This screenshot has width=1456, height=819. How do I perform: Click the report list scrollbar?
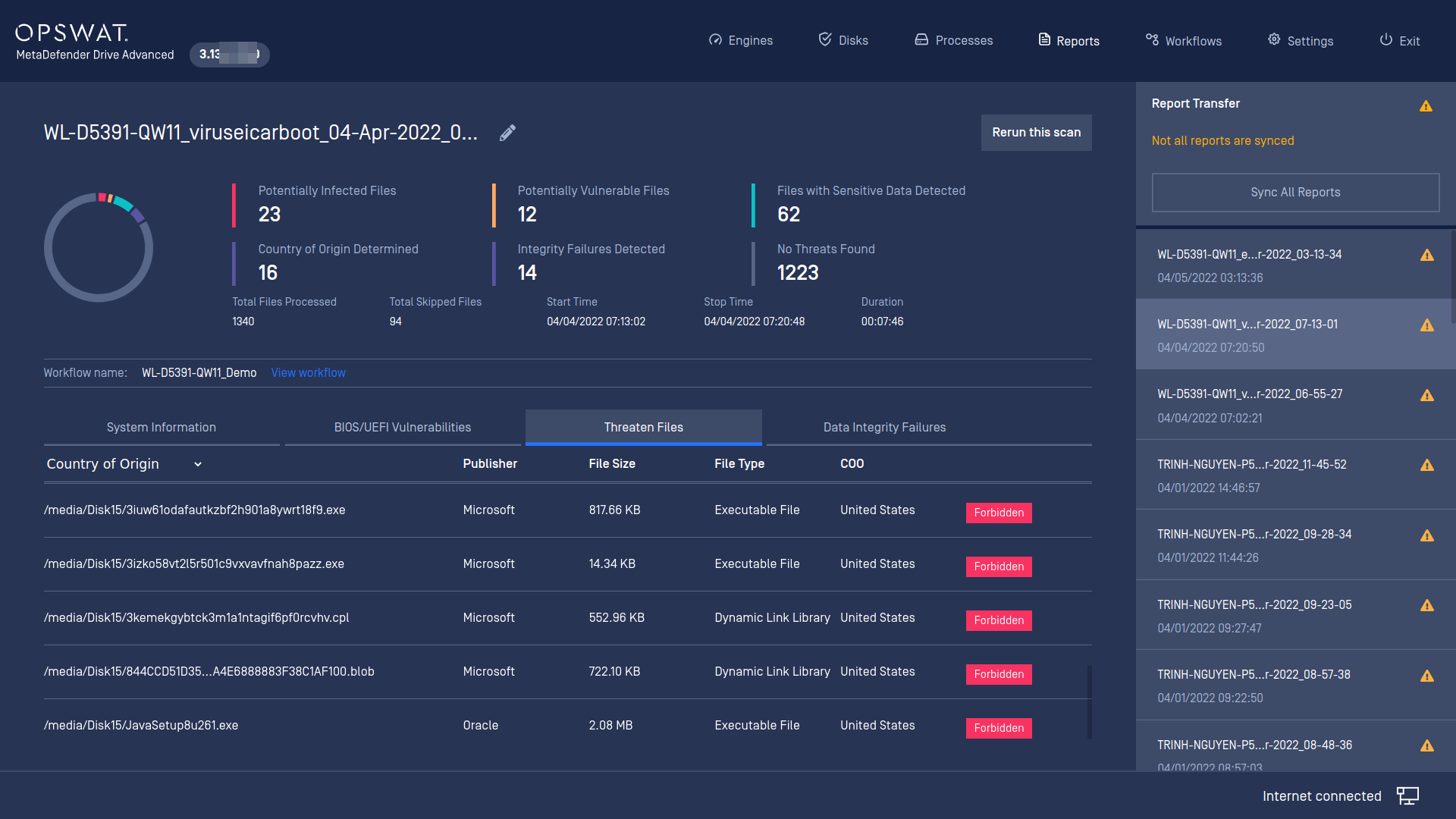pos(1453,277)
